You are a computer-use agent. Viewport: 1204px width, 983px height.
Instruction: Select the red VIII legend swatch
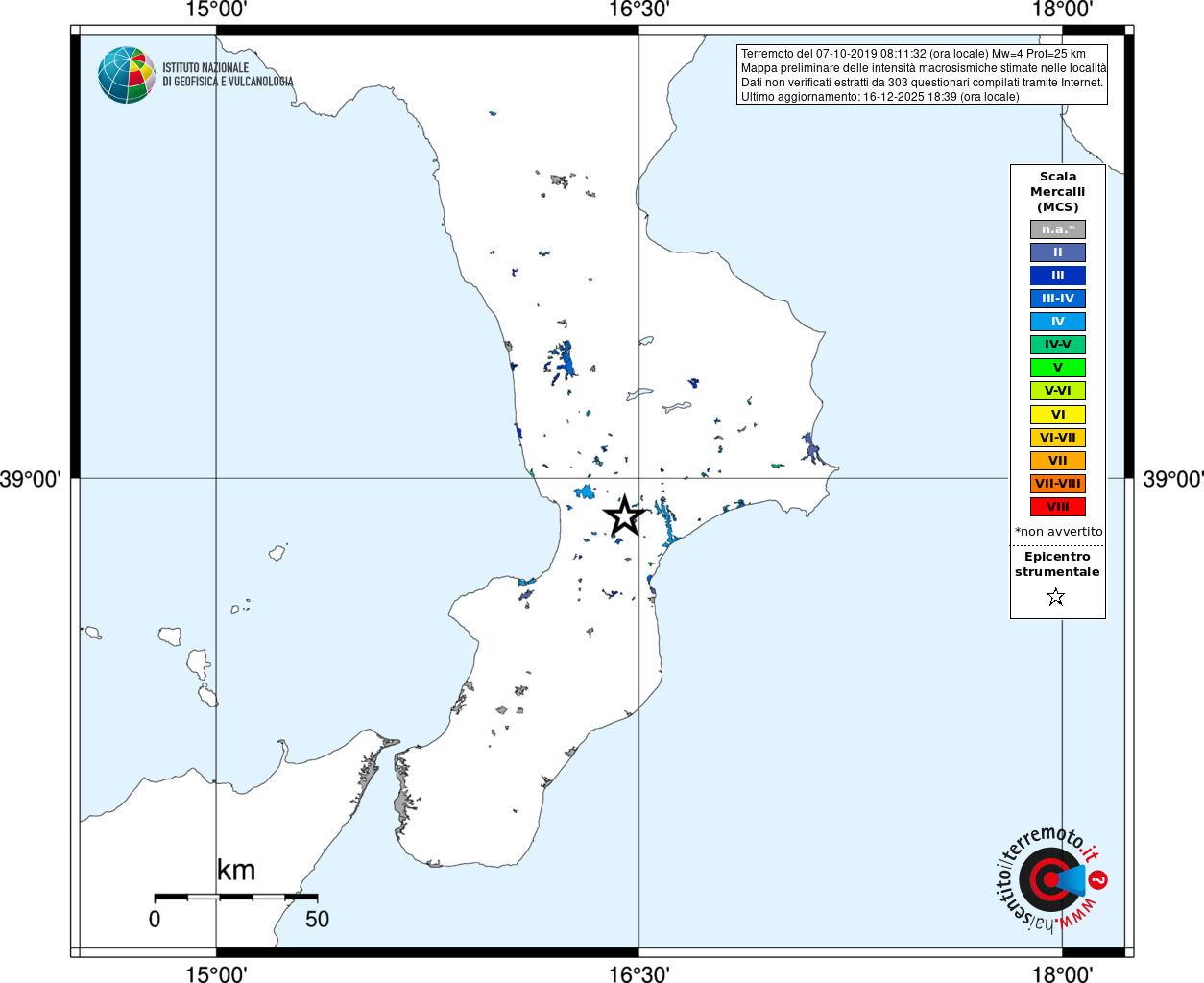click(1058, 507)
